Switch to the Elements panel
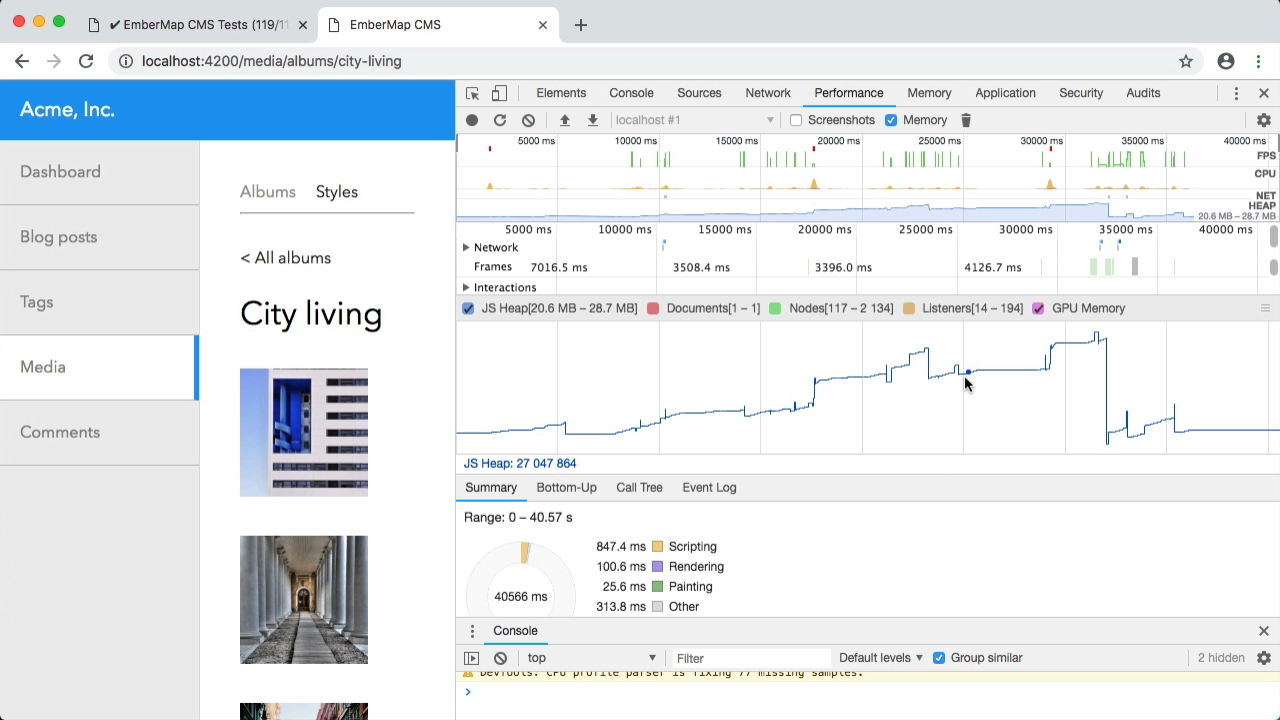This screenshot has height=720, width=1280. (561, 93)
